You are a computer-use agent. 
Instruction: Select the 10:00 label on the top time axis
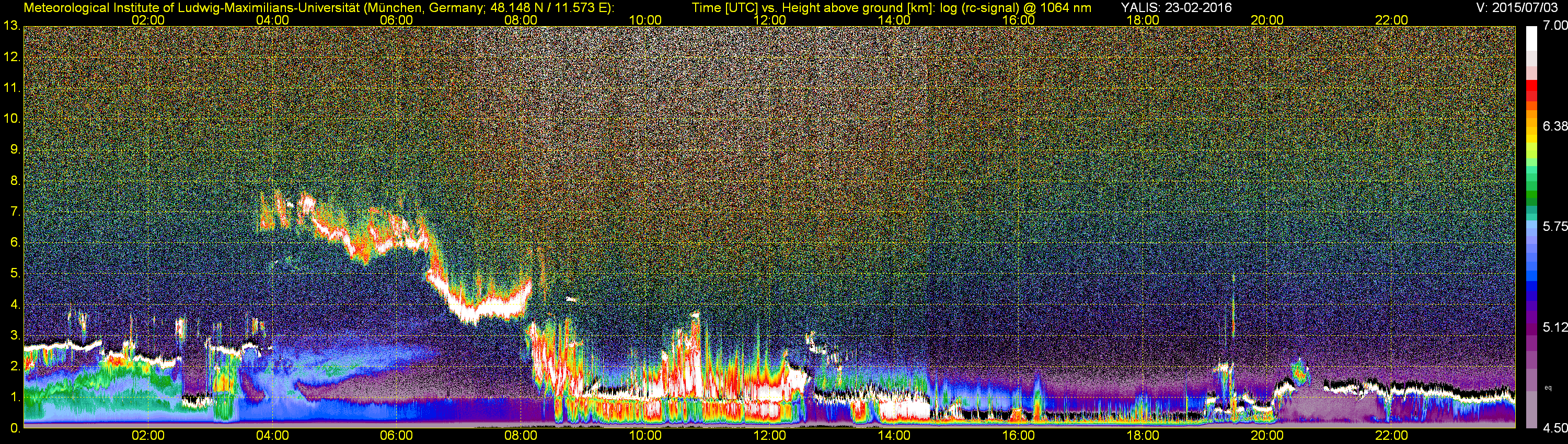(x=645, y=20)
